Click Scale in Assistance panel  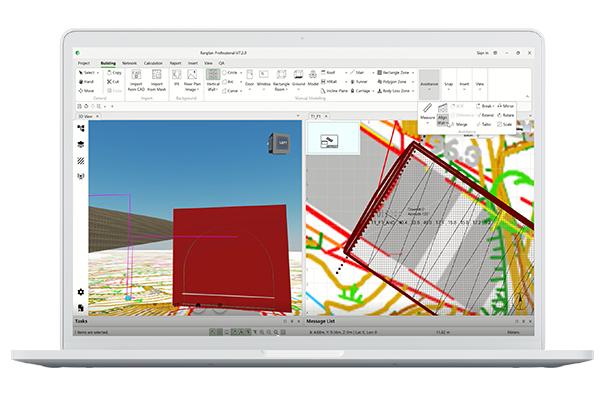click(x=505, y=124)
